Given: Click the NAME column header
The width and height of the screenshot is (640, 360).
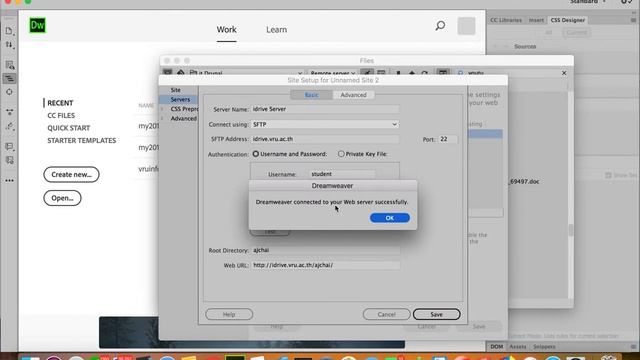Looking at the screenshot, I should pos(146,105).
